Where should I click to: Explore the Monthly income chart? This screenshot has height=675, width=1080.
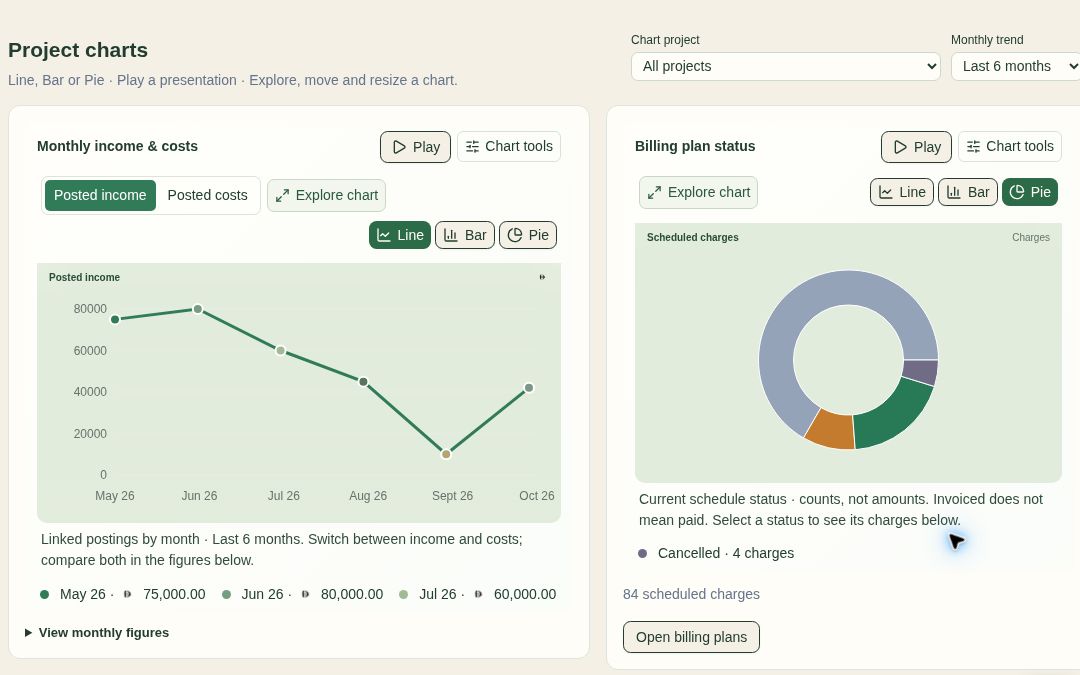[x=326, y=196]
